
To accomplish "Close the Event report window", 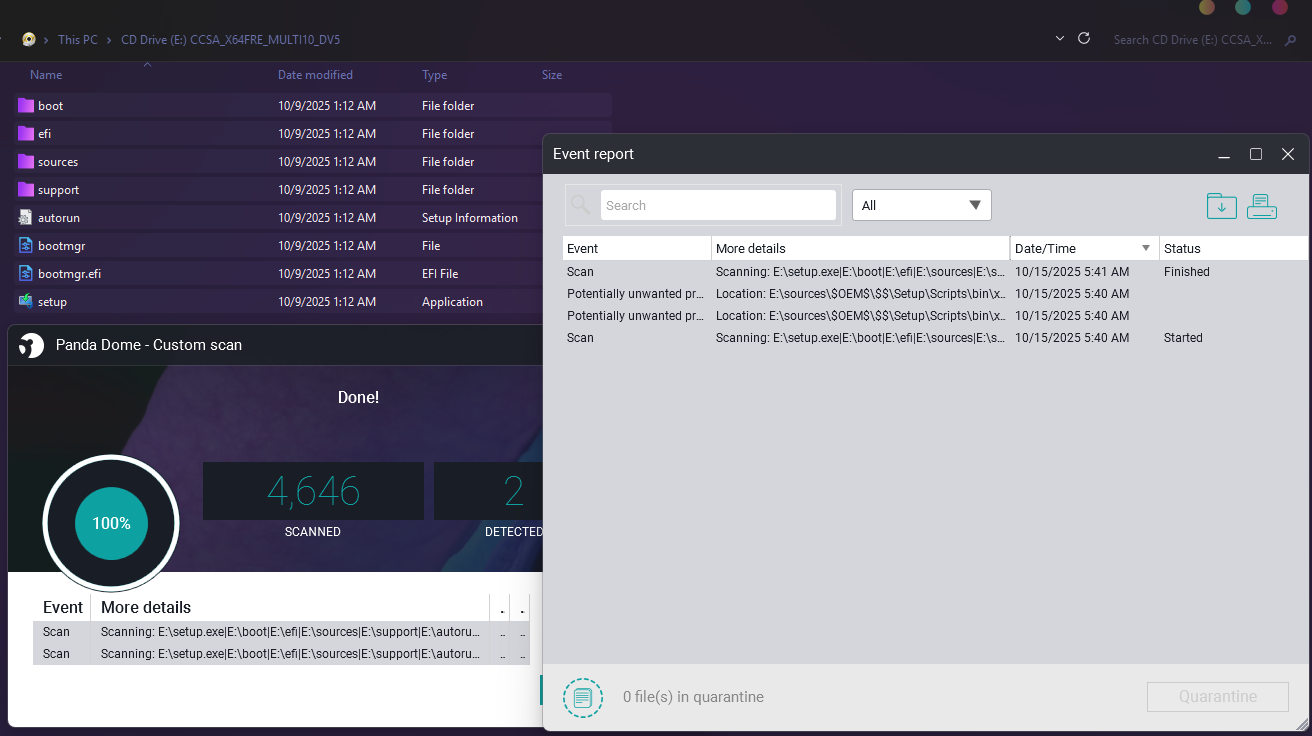I will [x=1288, y=154].
